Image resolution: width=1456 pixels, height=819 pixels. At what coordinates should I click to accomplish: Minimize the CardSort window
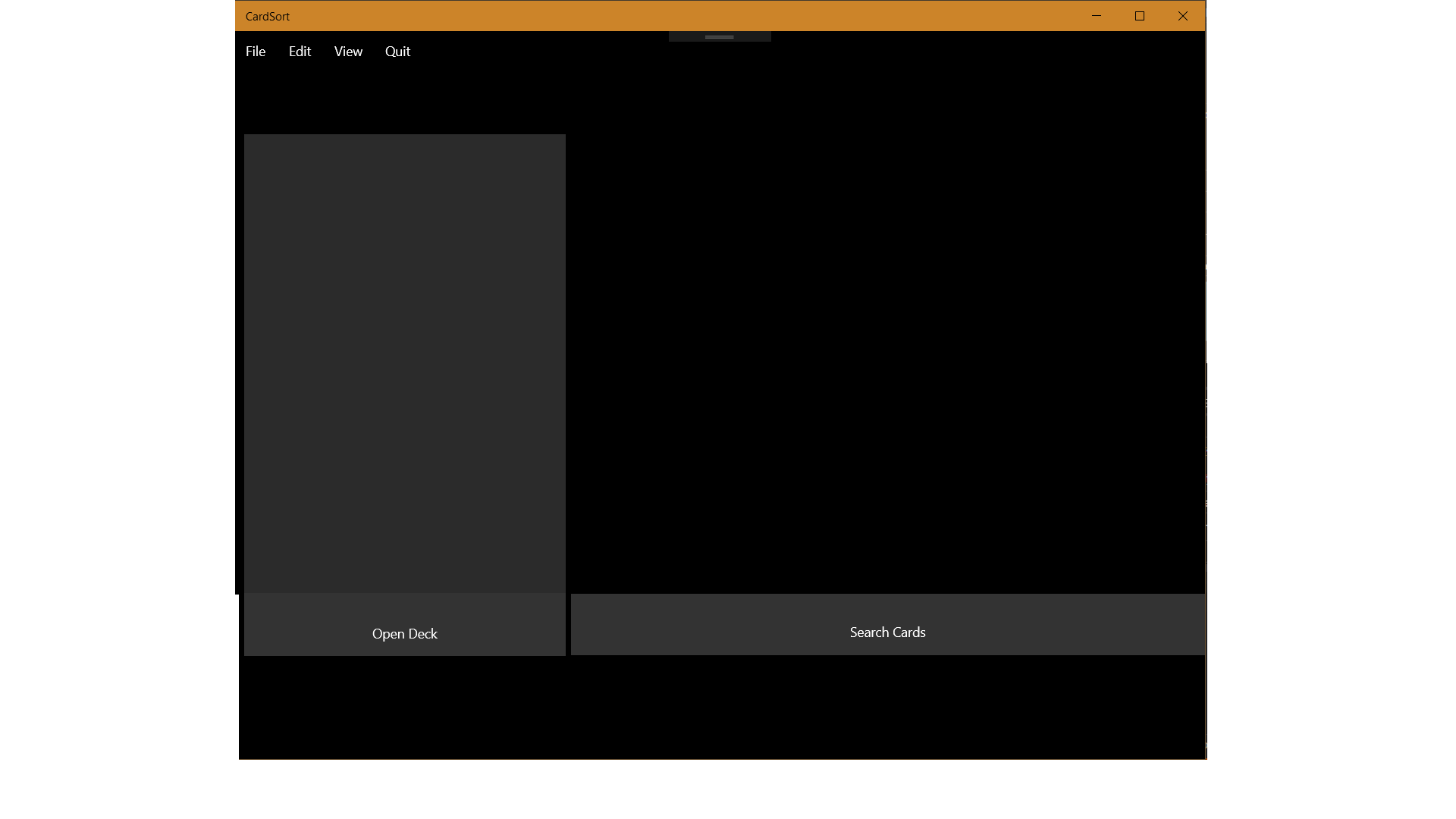(1096, 16)
